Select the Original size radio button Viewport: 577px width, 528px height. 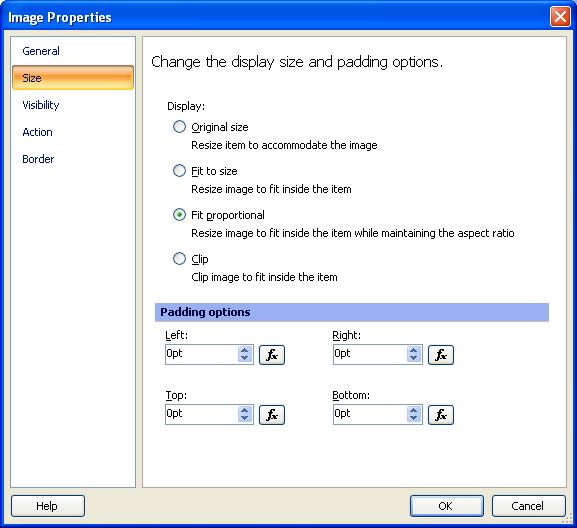coord(179,127)
